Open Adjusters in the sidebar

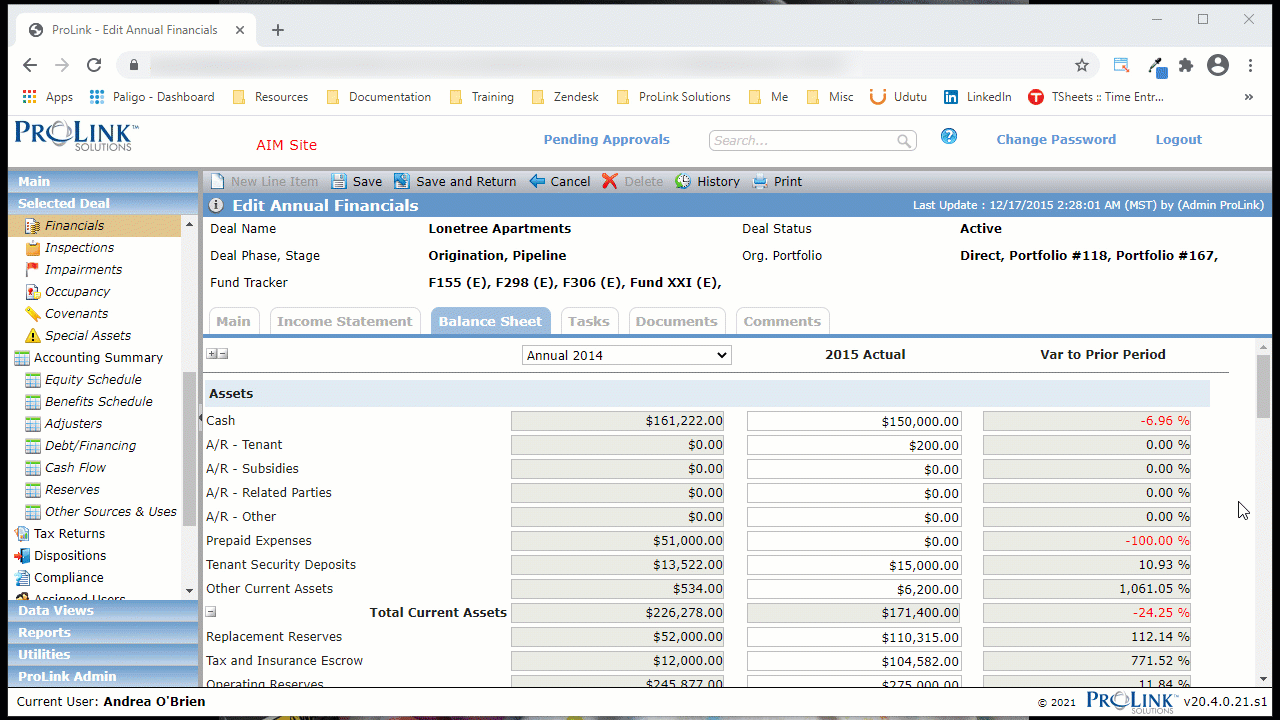coord(73,423)
